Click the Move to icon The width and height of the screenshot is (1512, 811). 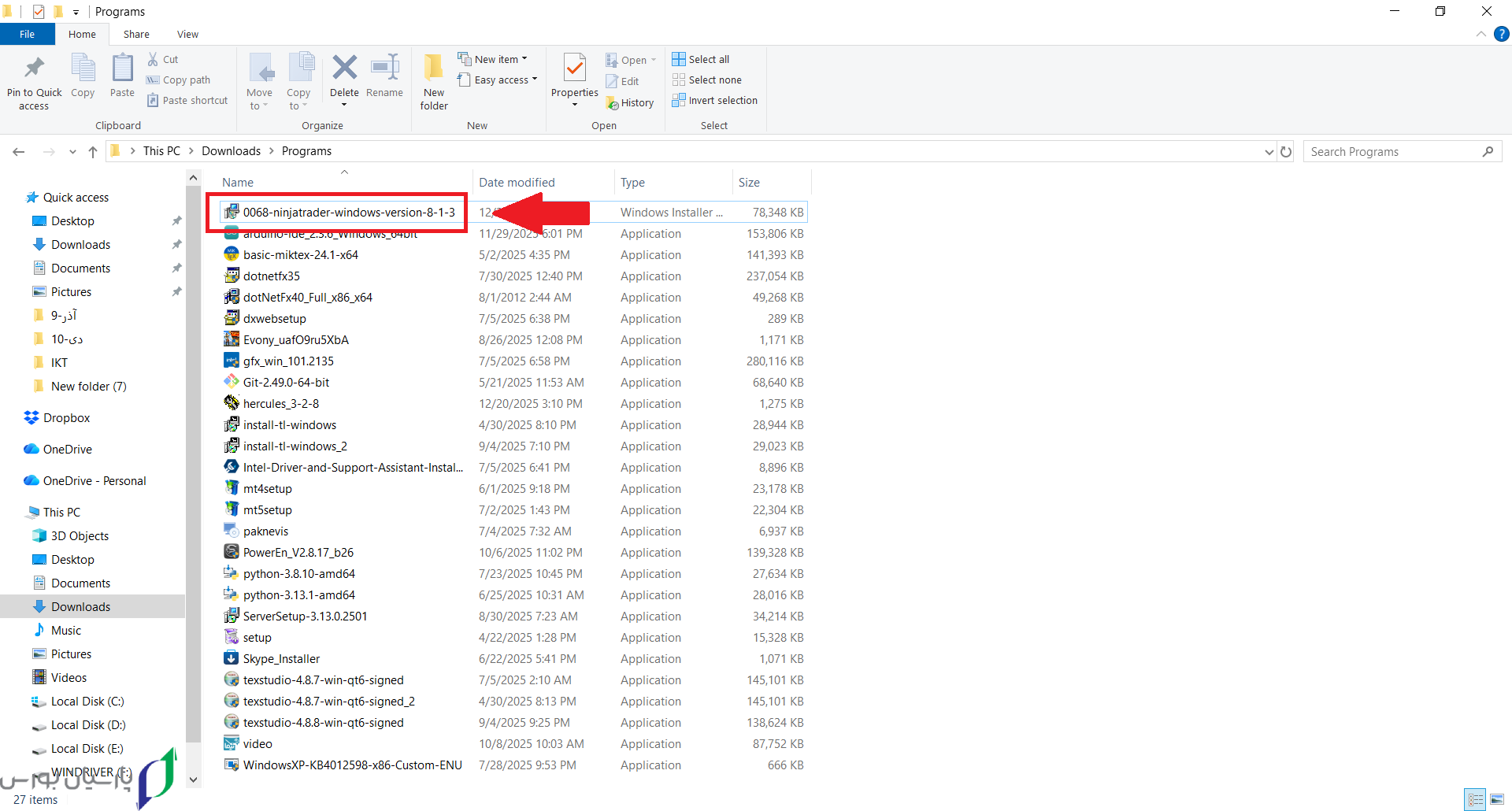click(x=261, y=69)
